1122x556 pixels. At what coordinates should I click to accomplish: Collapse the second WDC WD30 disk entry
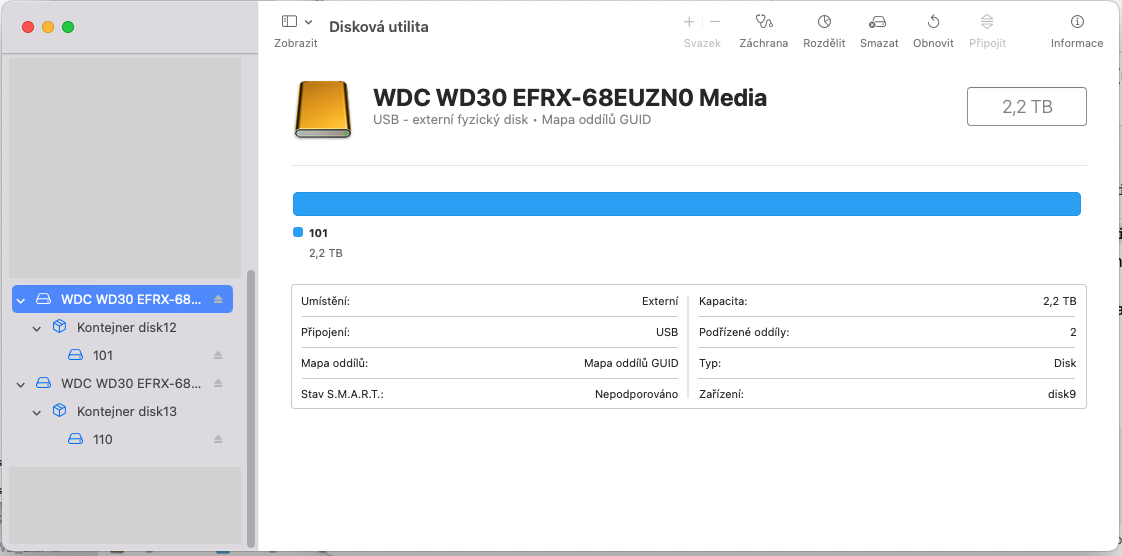[x=21, y=384]
